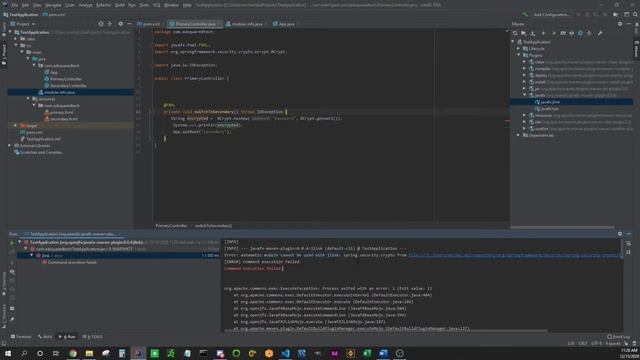Click Project vertical tab on left edge

[4, 54]
